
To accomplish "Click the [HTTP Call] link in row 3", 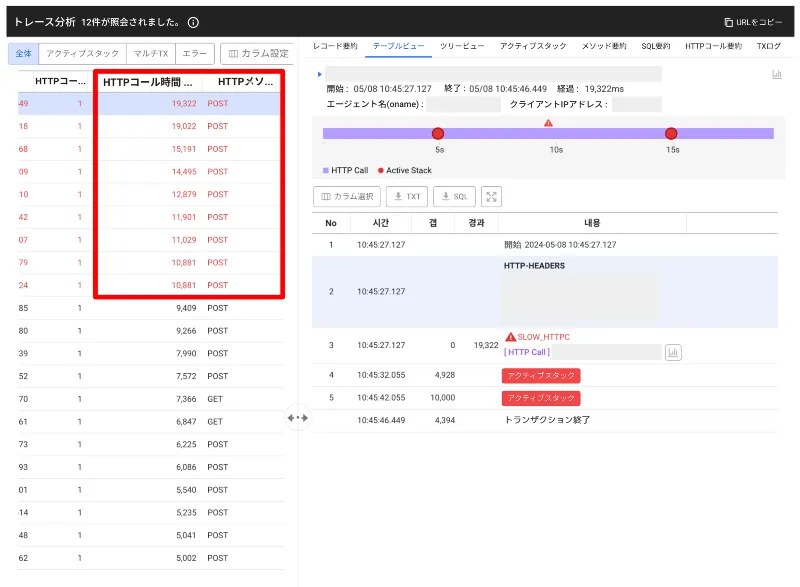I will point(527,352).
